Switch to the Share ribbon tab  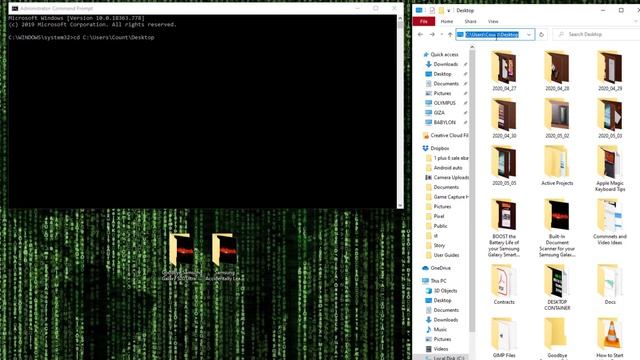point(470,21)
